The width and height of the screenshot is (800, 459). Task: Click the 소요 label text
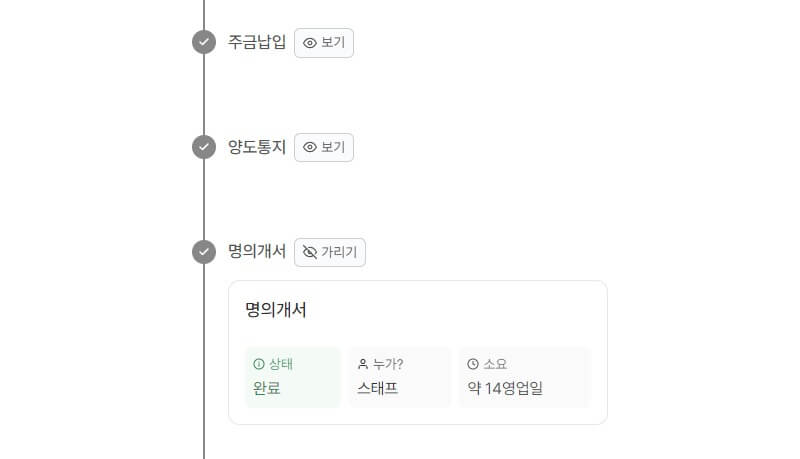pos(495,364)
